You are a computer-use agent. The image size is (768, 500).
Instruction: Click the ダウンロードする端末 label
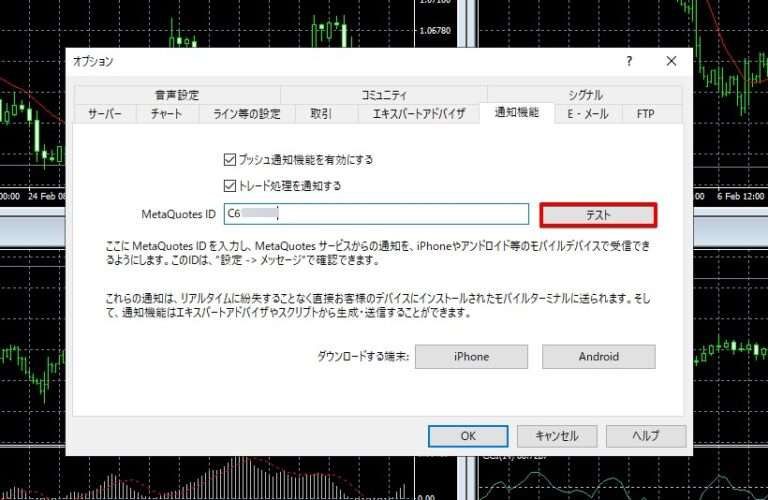(362, 357)
